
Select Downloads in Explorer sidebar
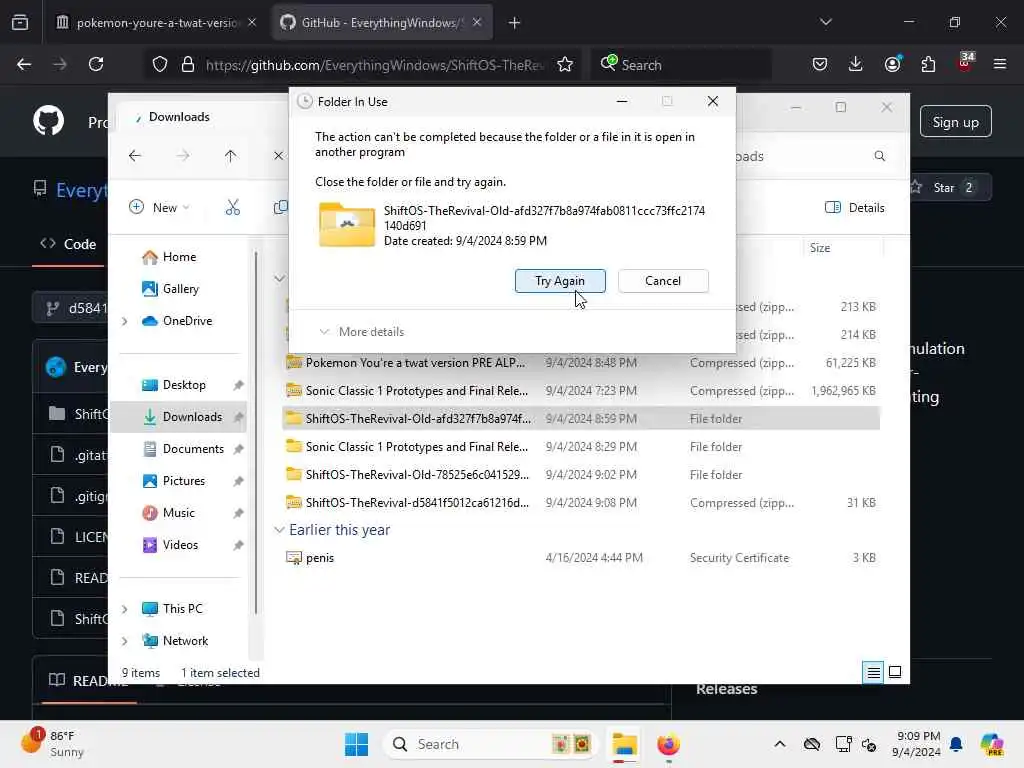click(x=182, y=417)
